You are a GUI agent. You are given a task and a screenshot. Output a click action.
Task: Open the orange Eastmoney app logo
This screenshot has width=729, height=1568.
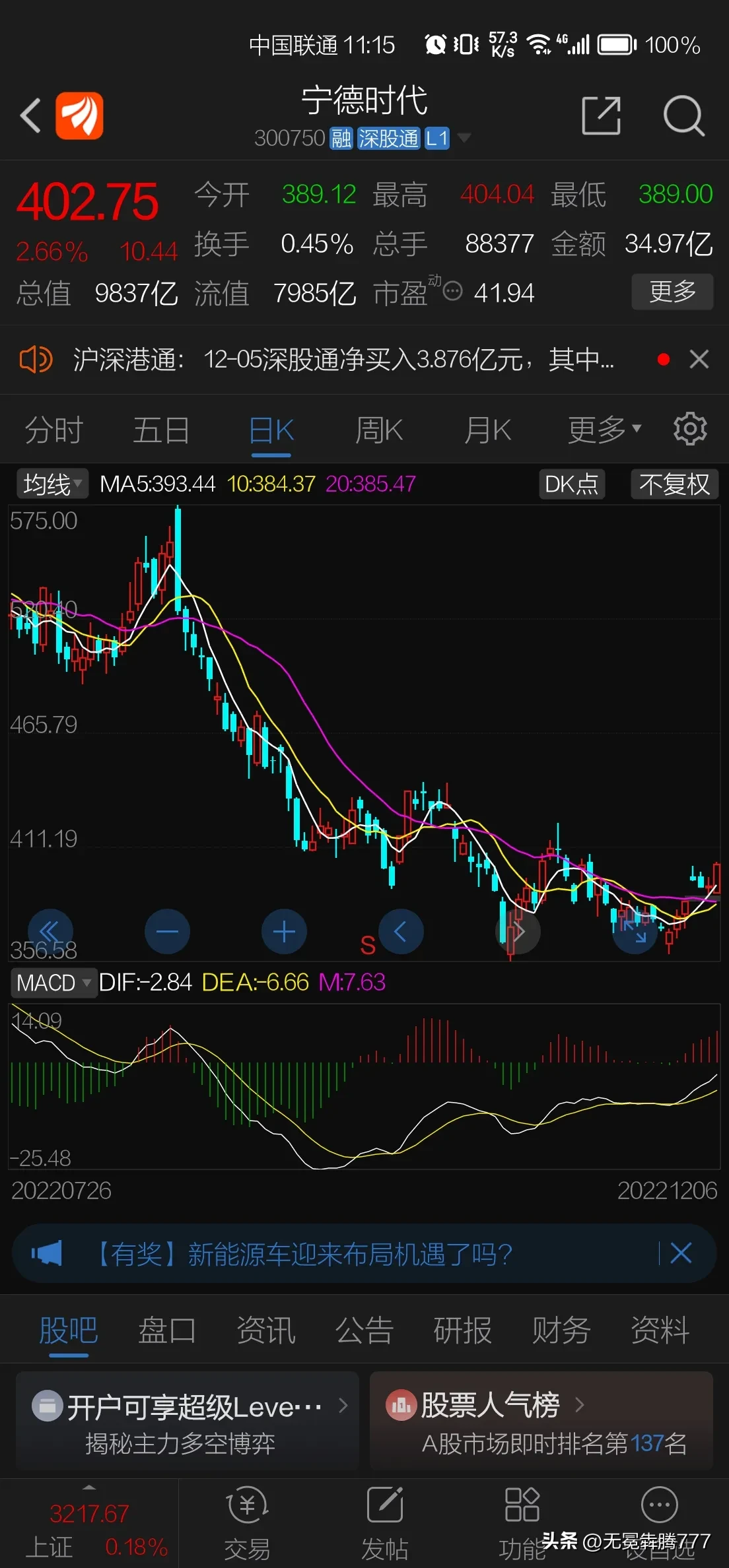79,115
